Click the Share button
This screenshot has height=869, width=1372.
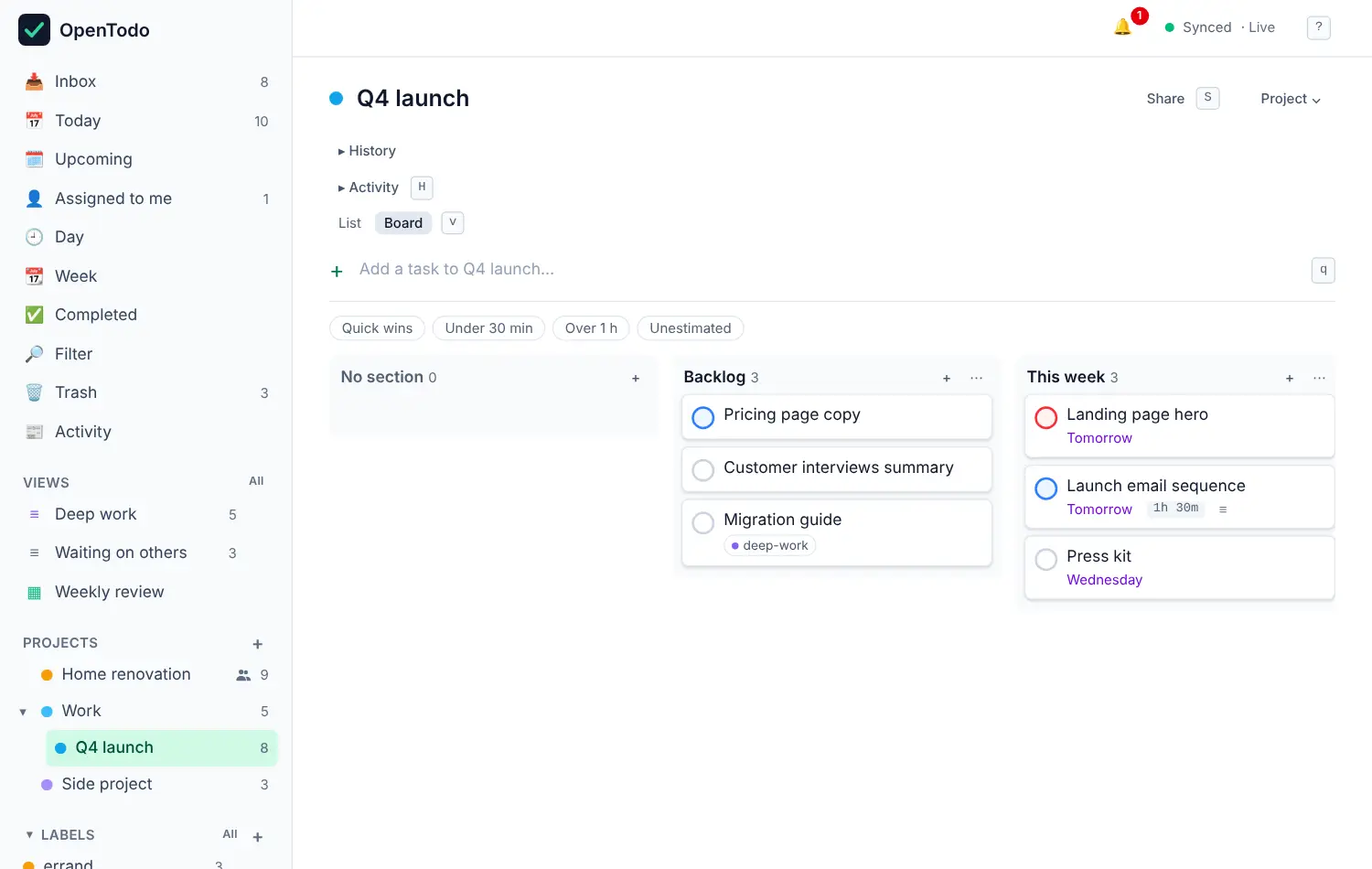pos(1165,99)
